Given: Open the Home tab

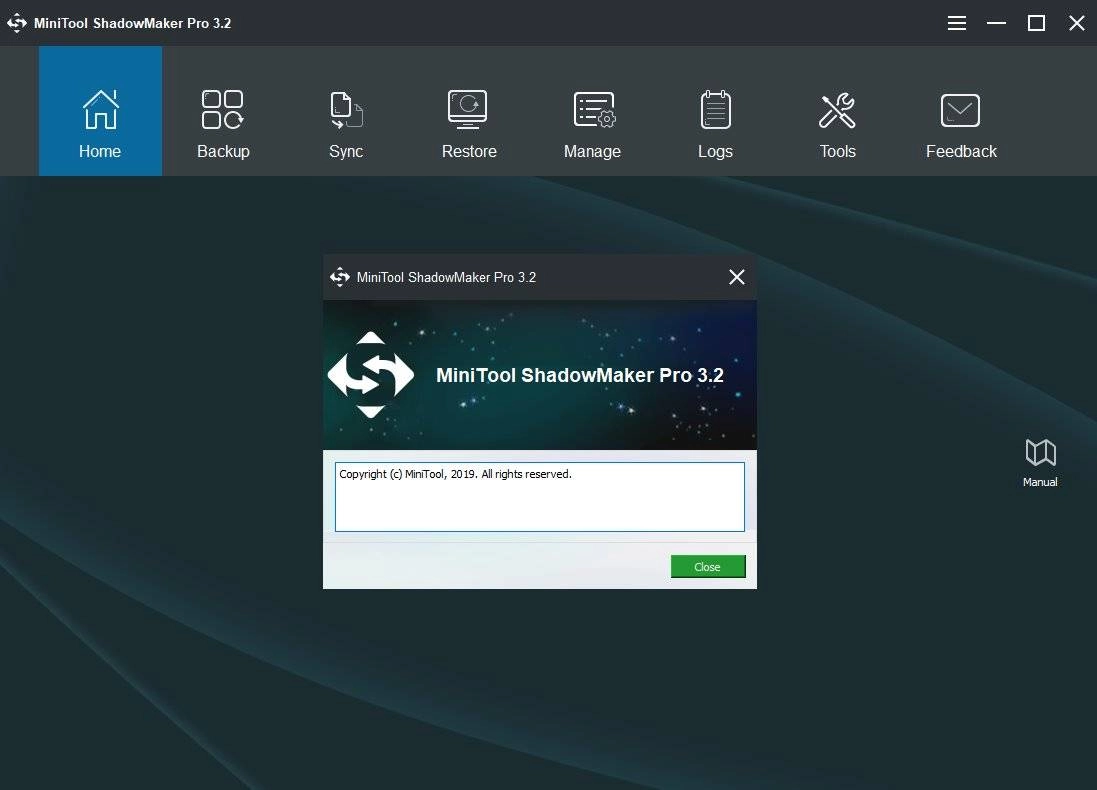Looking at the screenshot, I should tap(100, 111).
